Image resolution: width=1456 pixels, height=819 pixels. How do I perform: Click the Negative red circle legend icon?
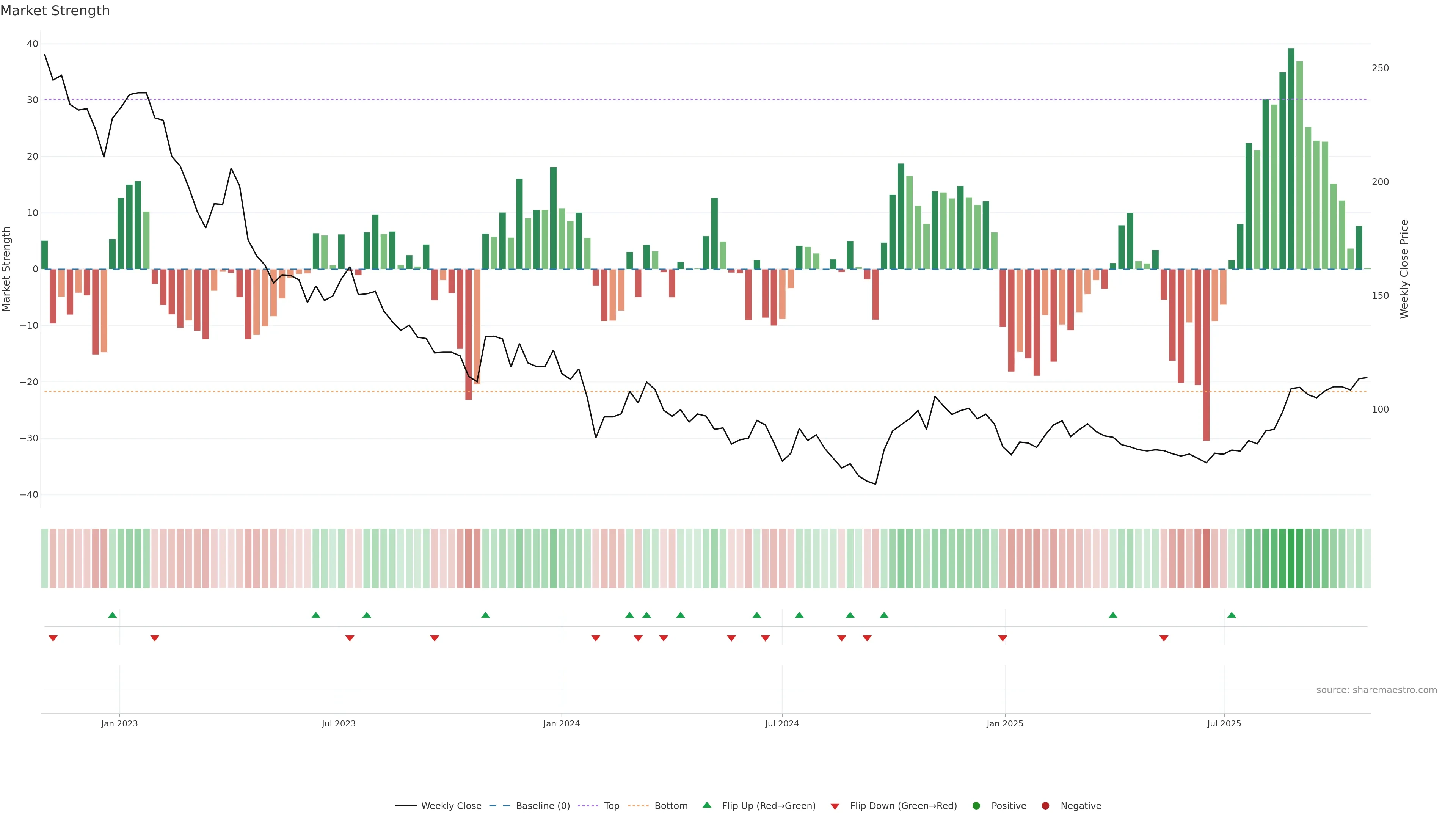pyautogui.click(x=1045, y=806)
